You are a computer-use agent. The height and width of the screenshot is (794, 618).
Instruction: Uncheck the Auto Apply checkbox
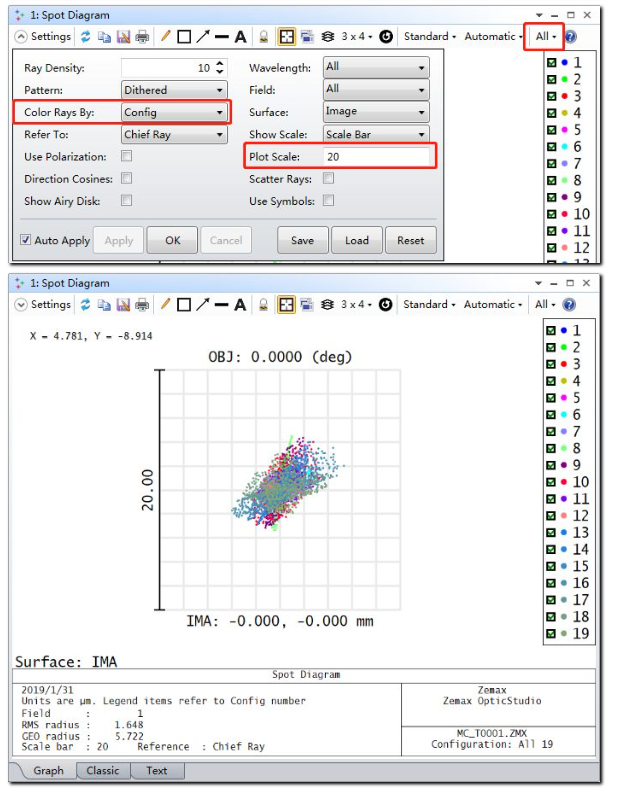pyautogui.click(x=26, y=240)
